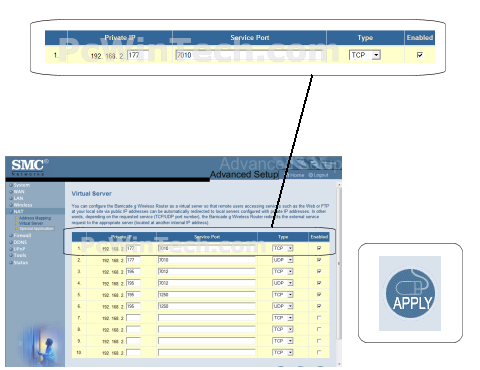Click Private IP field in row 3
The height and width of the screenshot is (370, 480).
point(133,272)
